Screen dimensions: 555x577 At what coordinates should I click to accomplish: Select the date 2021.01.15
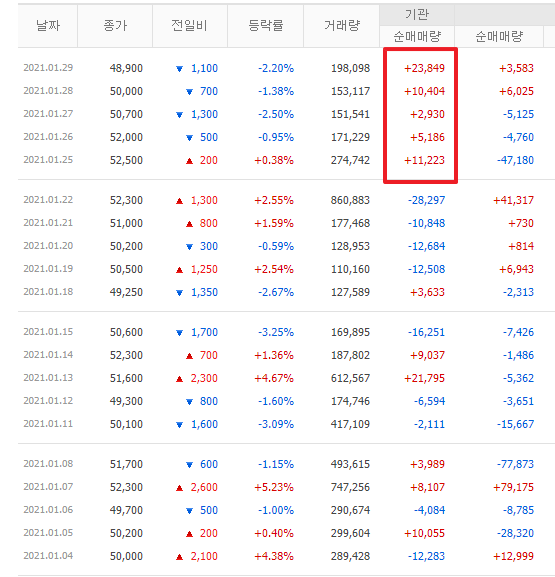coord(48,332)
